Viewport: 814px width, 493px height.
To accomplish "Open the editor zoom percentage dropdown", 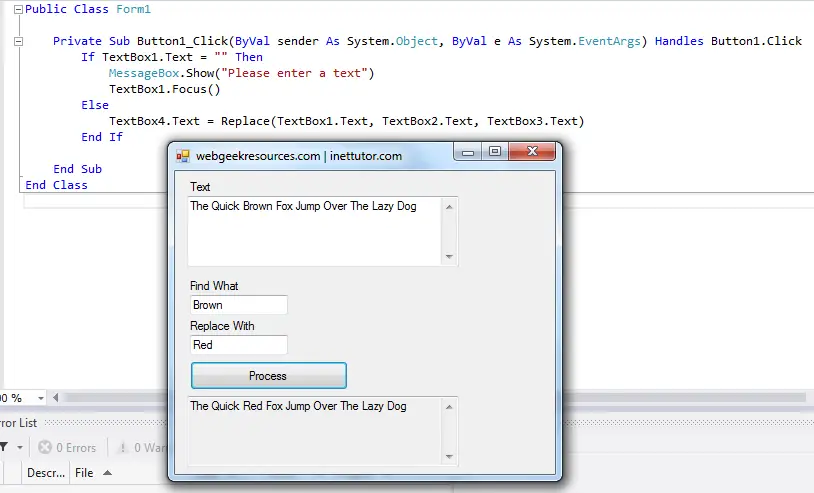I will (39, 398).
